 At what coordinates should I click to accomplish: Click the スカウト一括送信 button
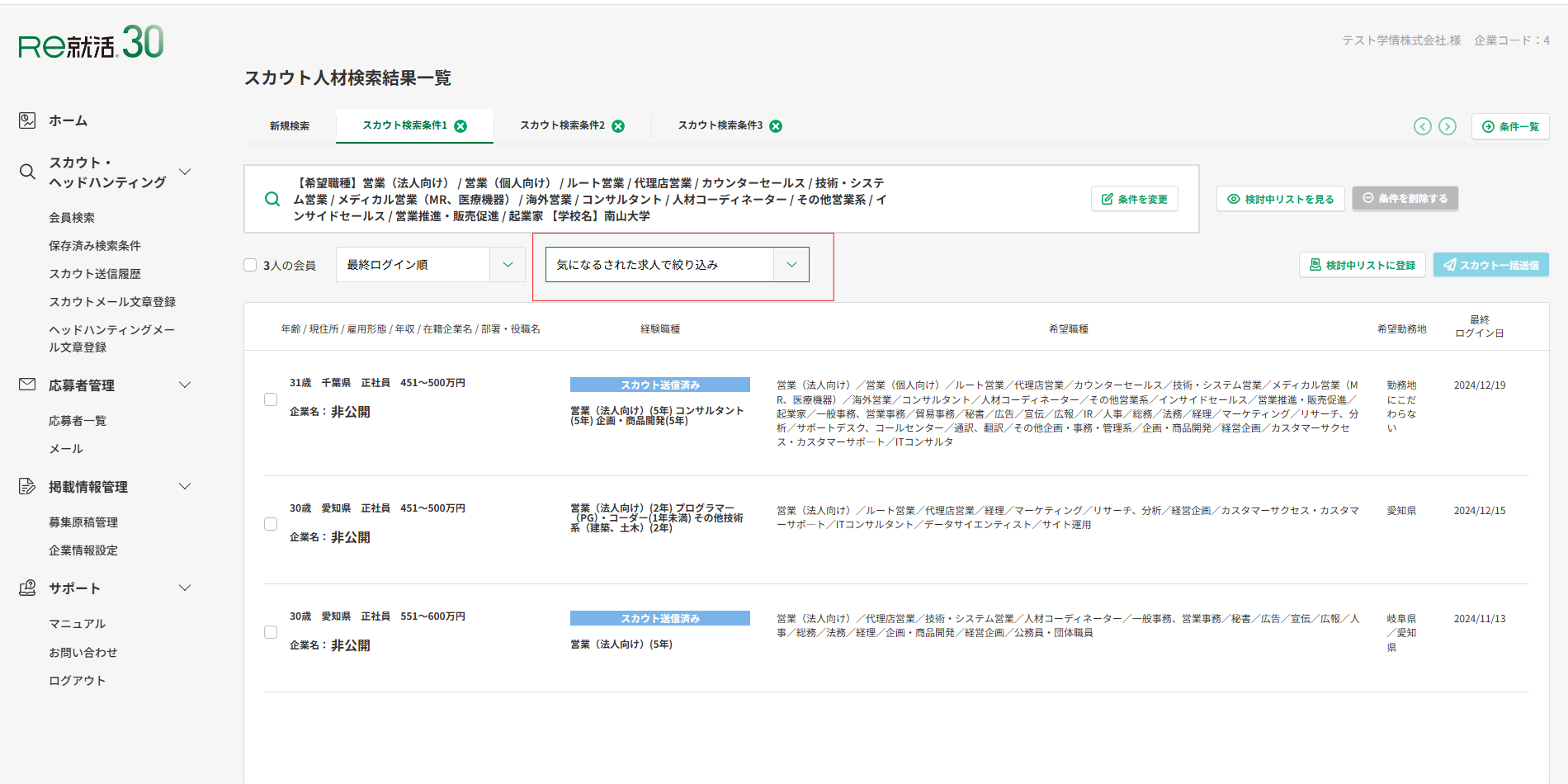tap(1491, 265)
